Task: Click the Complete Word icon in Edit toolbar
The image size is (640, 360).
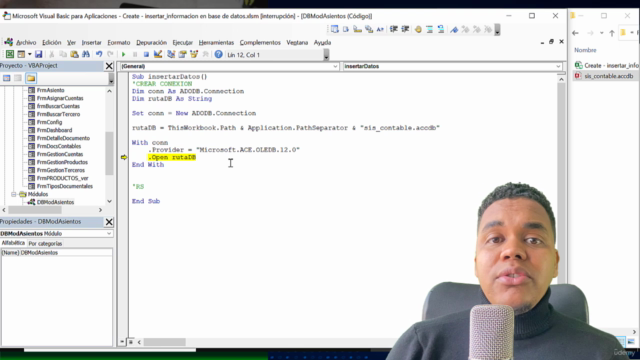Action: point(380,29)
